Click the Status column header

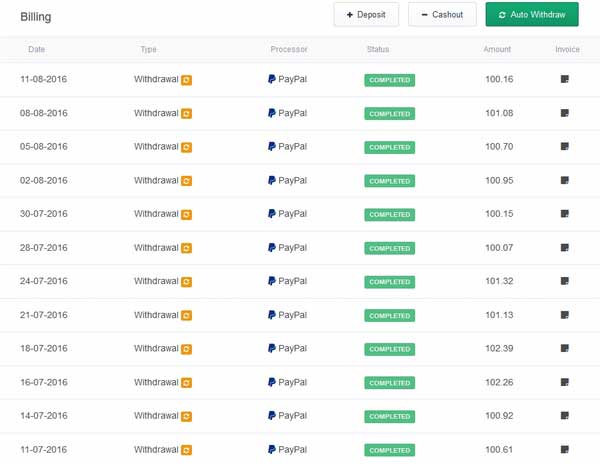click(x=378, y=49)
